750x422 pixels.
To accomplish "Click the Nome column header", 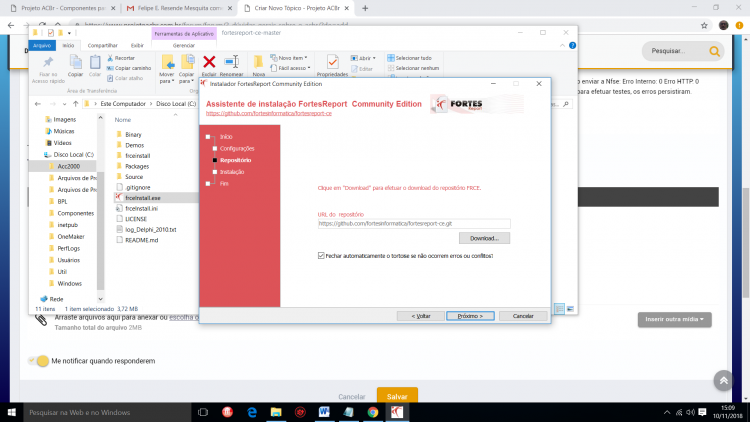I will click(x=123, y=120).
